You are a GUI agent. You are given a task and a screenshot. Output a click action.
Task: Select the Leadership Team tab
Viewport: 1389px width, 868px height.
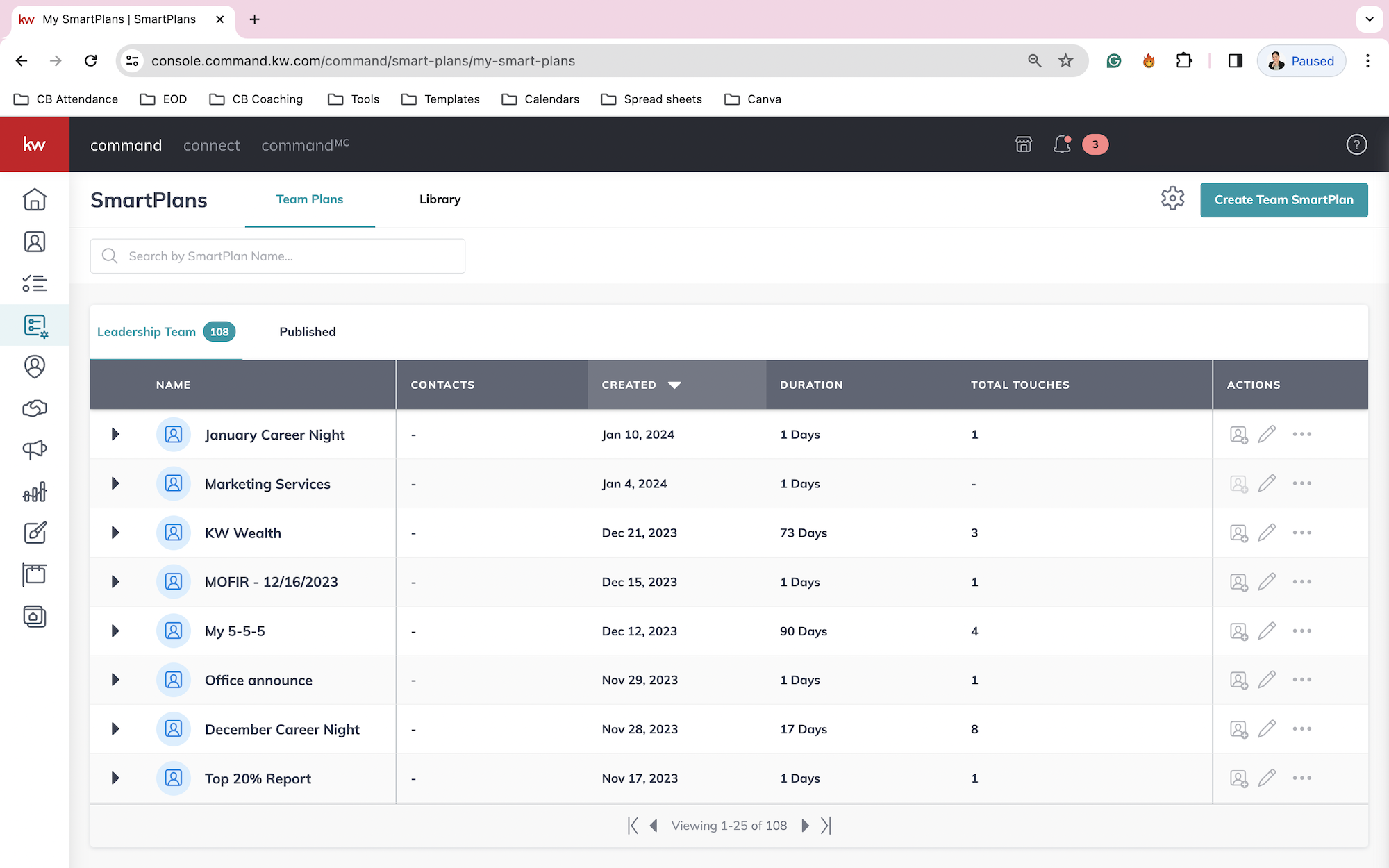coord(166,332)
